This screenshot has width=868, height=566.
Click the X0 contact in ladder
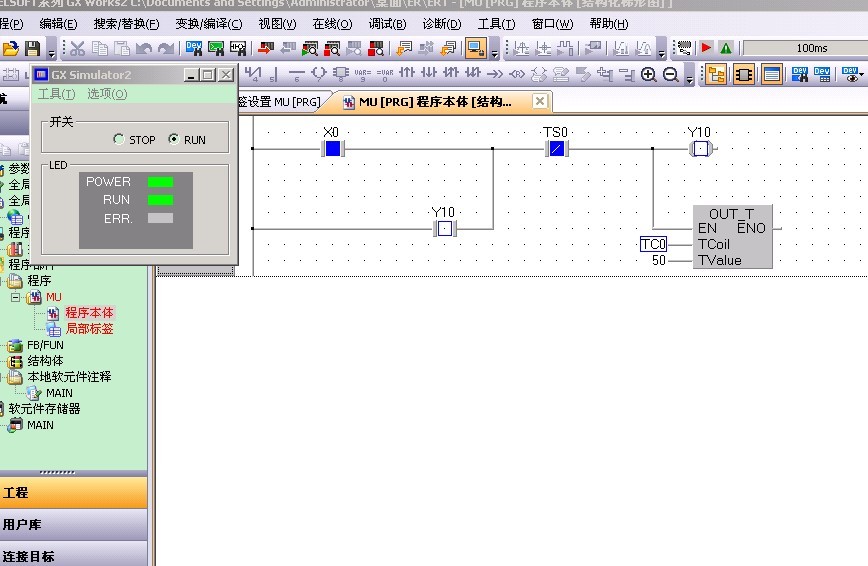pyautogui.click(x=333, y=149)
